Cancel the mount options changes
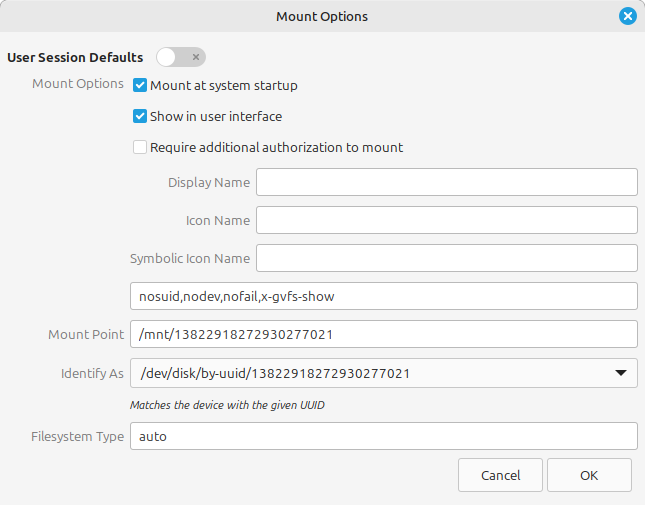Viewport: 645px width, 505px height. pyautogui.click(x=501, y=475)
